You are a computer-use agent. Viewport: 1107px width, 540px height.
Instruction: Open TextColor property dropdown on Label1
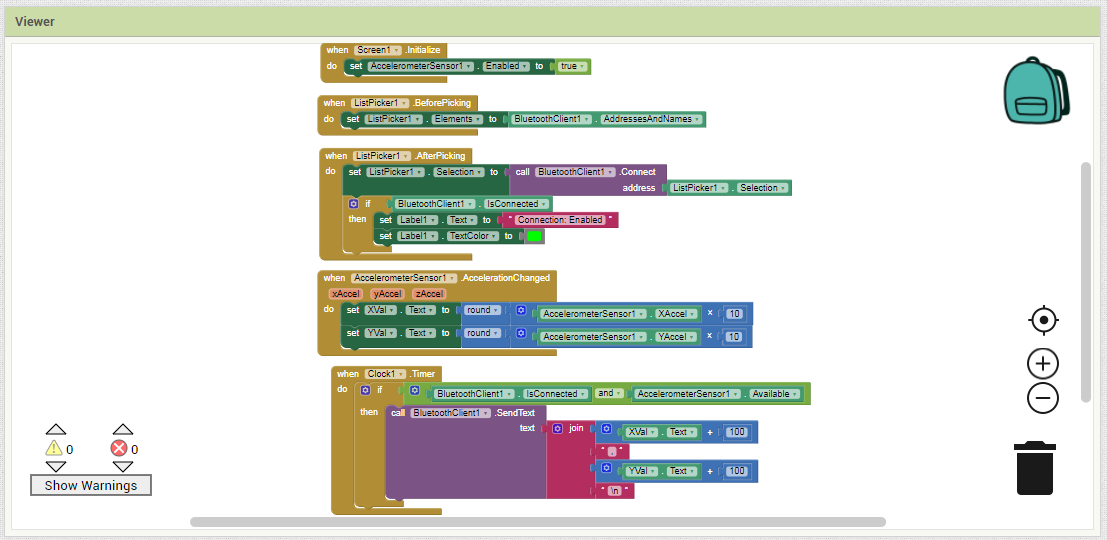pyautogui.click(x=473, y=236)
